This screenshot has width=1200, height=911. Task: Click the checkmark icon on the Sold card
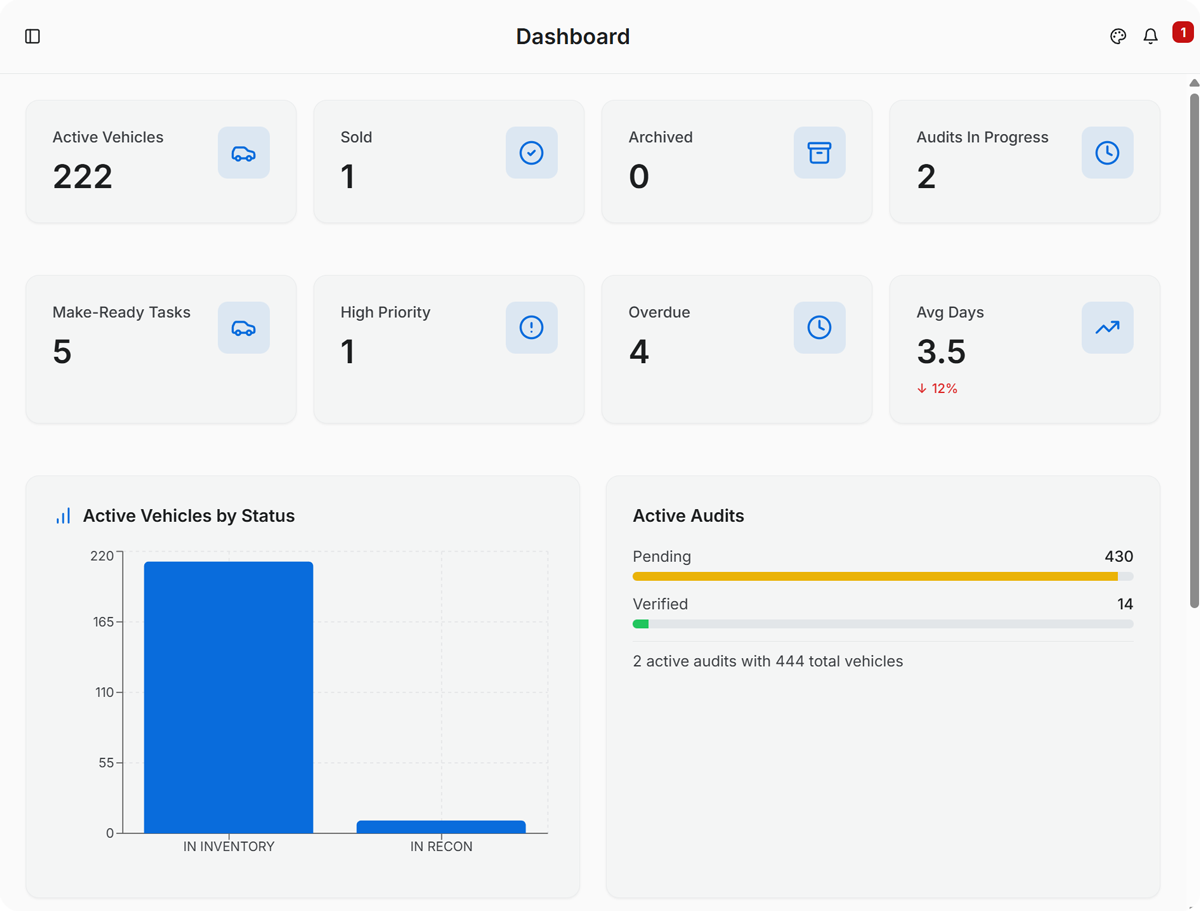point(531,152)
